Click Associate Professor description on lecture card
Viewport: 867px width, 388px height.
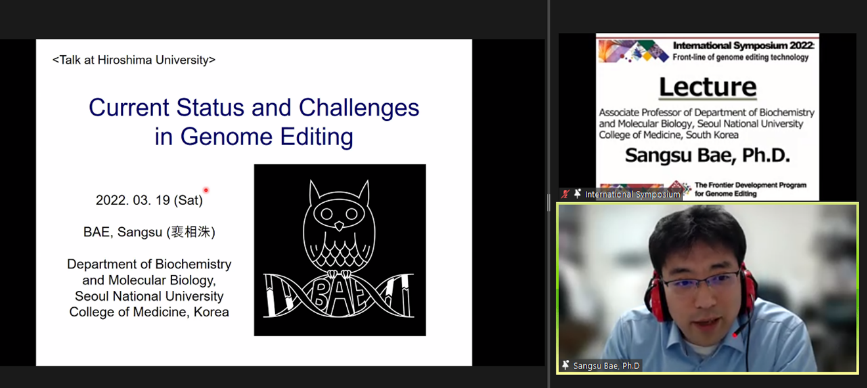[x=707, y=123]
